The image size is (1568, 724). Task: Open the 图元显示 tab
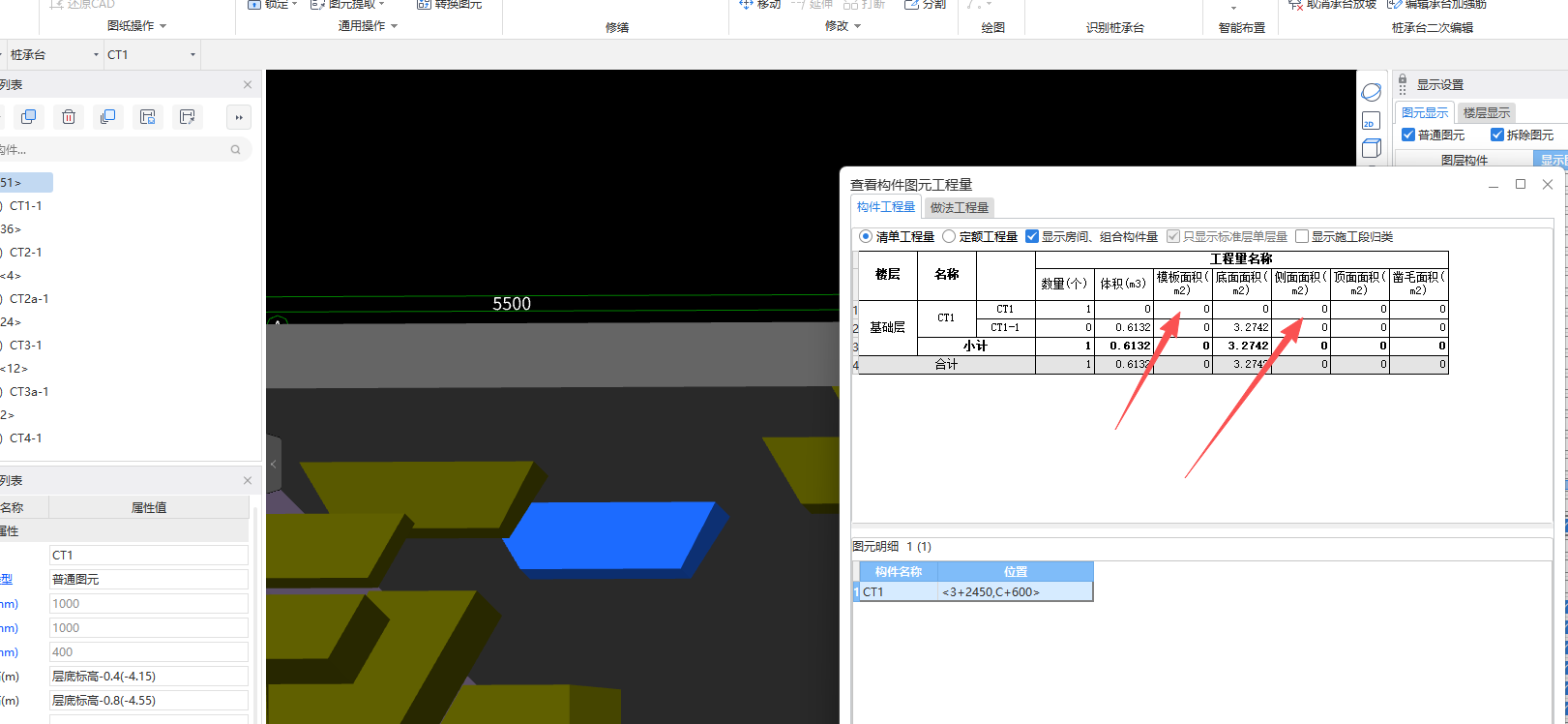pyautogui.click(x=1425, y=113)
